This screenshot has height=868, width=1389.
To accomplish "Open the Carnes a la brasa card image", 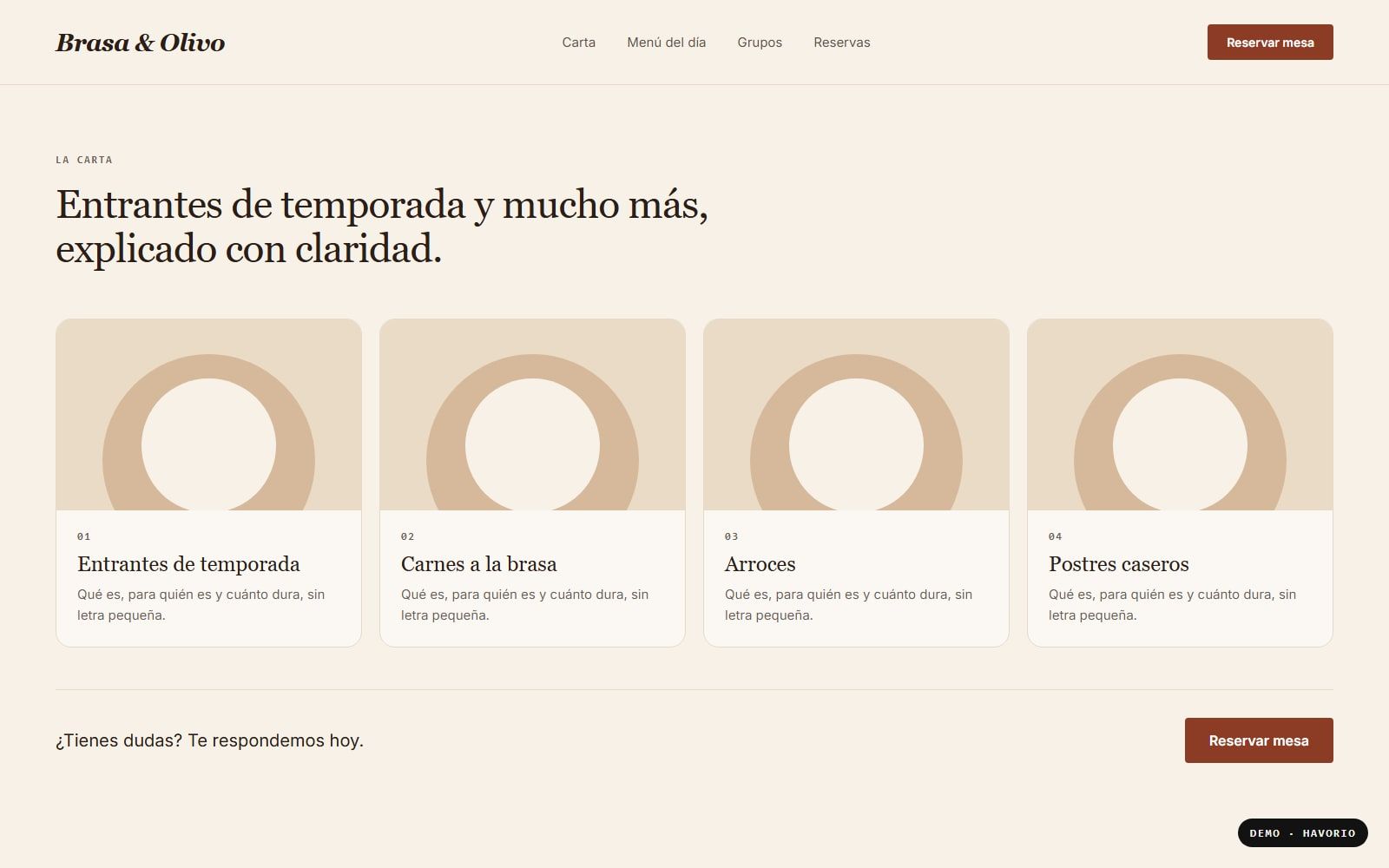I will 532,415.
